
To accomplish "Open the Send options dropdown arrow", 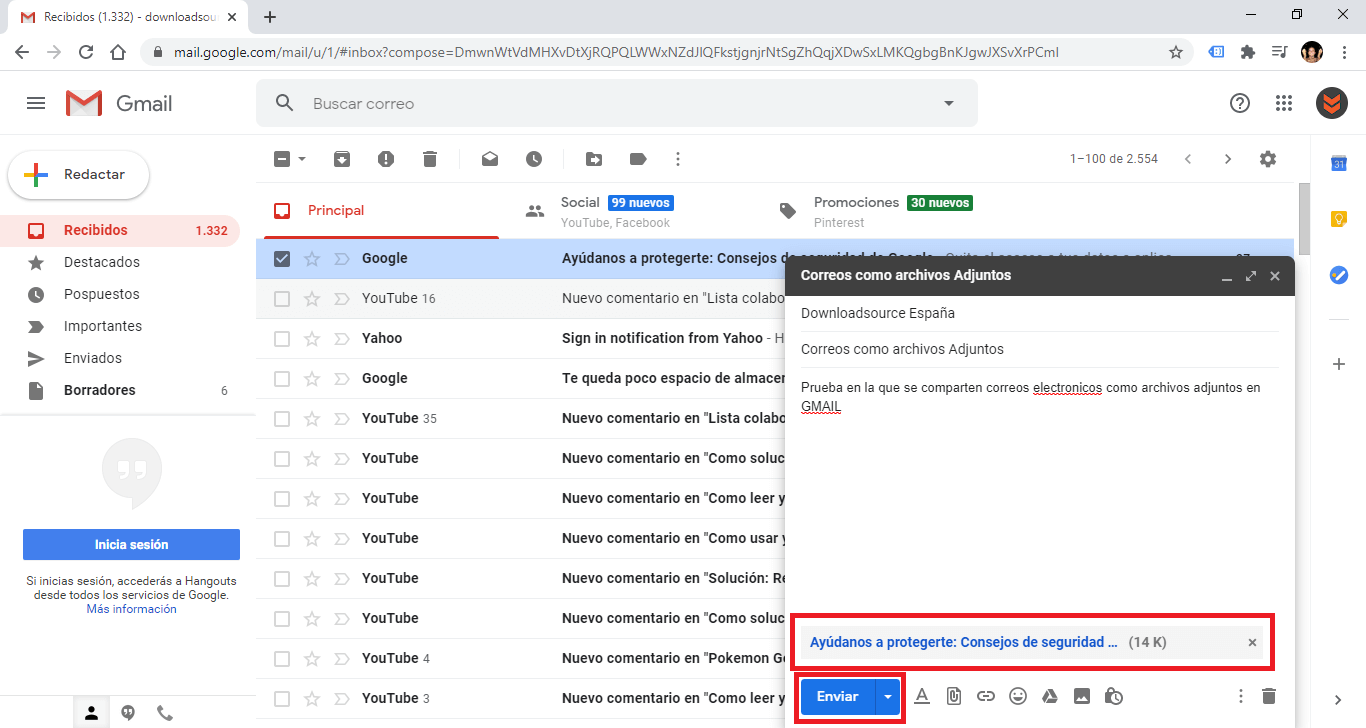I will point(887,696).
